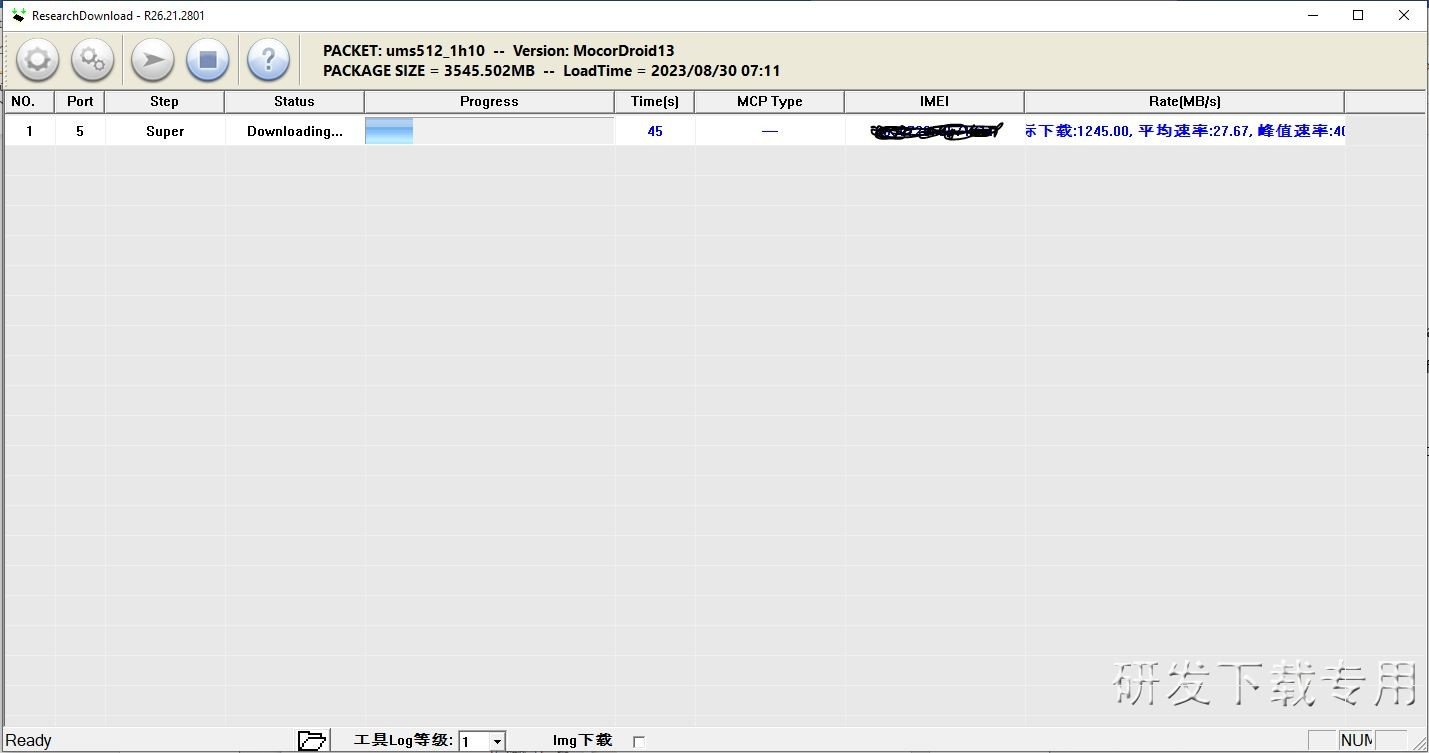Click the ResearchDownload app icon in title bar

tap(18, 15)
